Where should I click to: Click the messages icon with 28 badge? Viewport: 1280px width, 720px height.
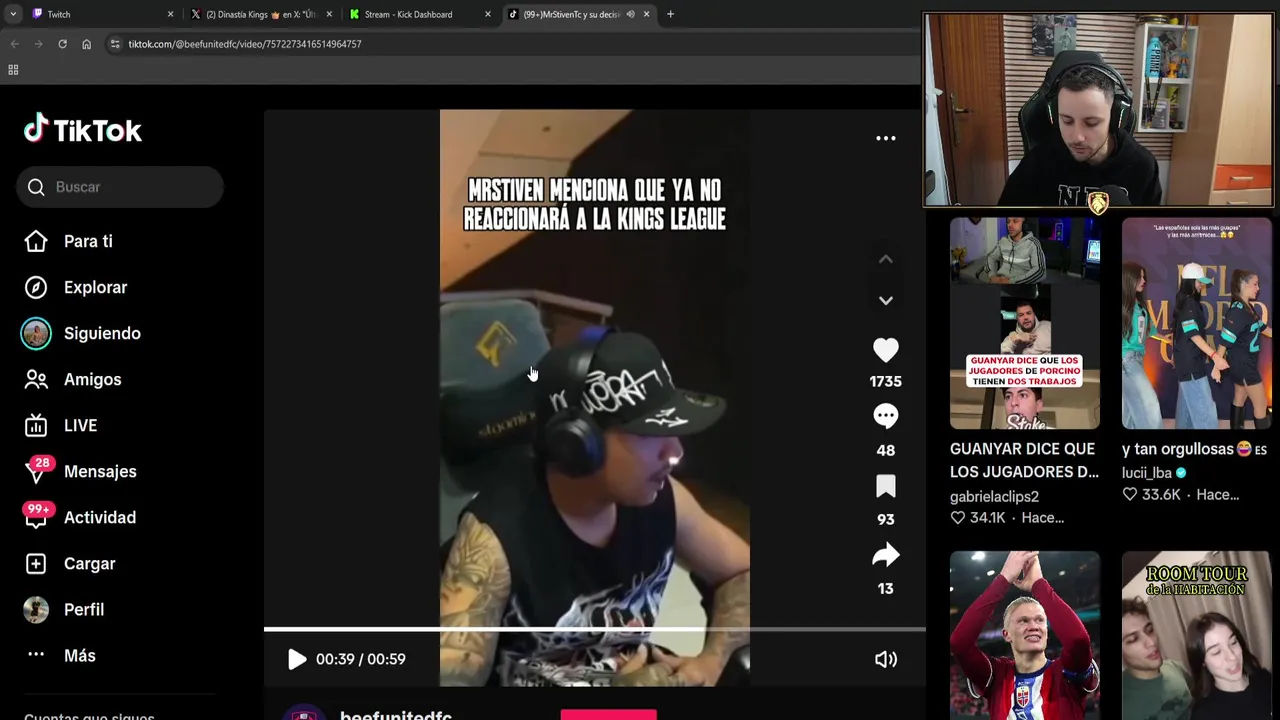(36, 472)
